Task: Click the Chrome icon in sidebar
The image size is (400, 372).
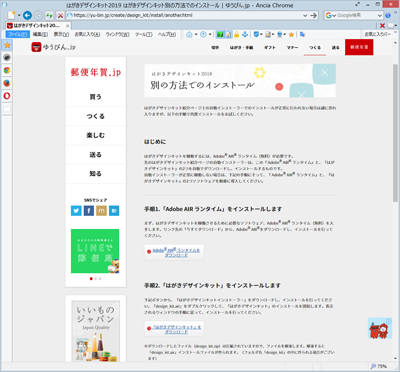Action: 7,70
